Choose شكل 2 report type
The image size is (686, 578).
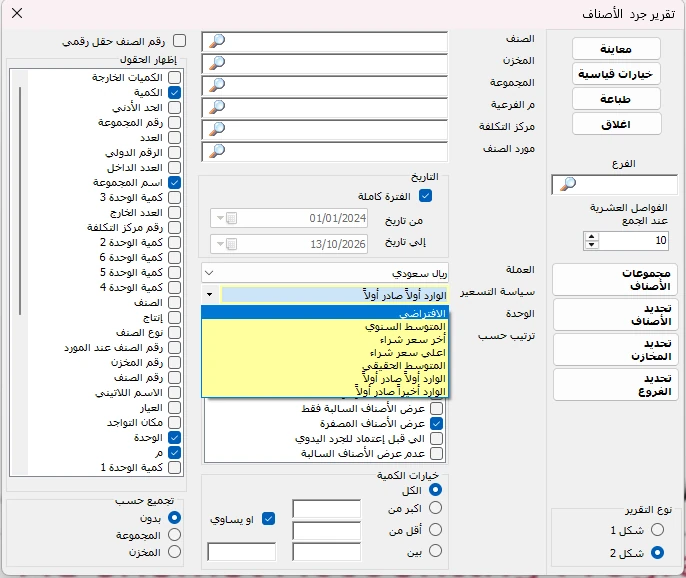657,553
